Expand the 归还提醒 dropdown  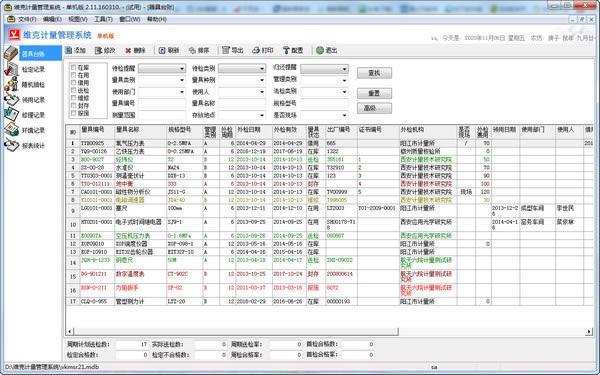click(x=344, y=69)
